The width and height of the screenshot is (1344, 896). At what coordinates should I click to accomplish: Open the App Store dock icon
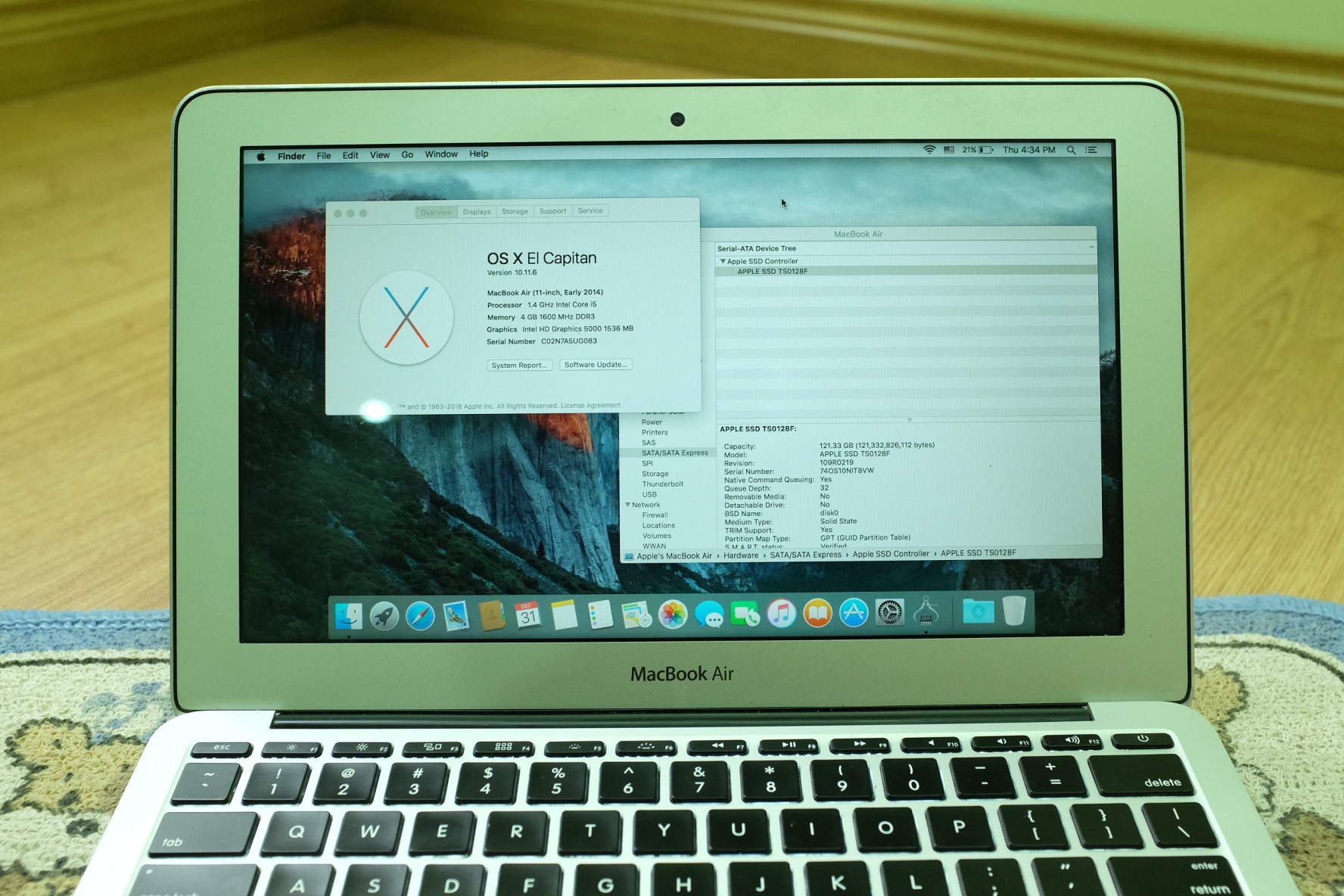click(854, 613)
